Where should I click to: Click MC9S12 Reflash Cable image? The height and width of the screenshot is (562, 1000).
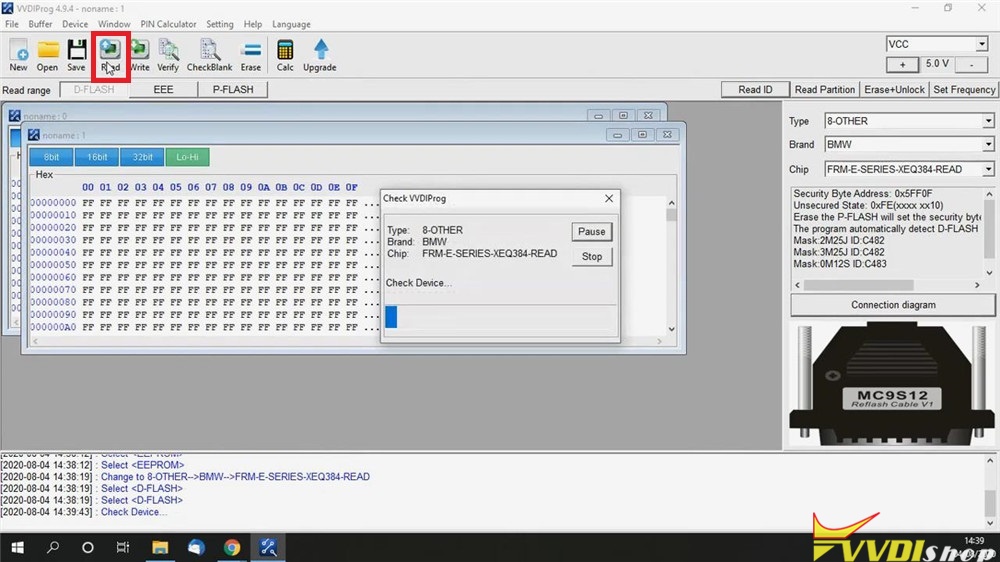coord(892,383)
